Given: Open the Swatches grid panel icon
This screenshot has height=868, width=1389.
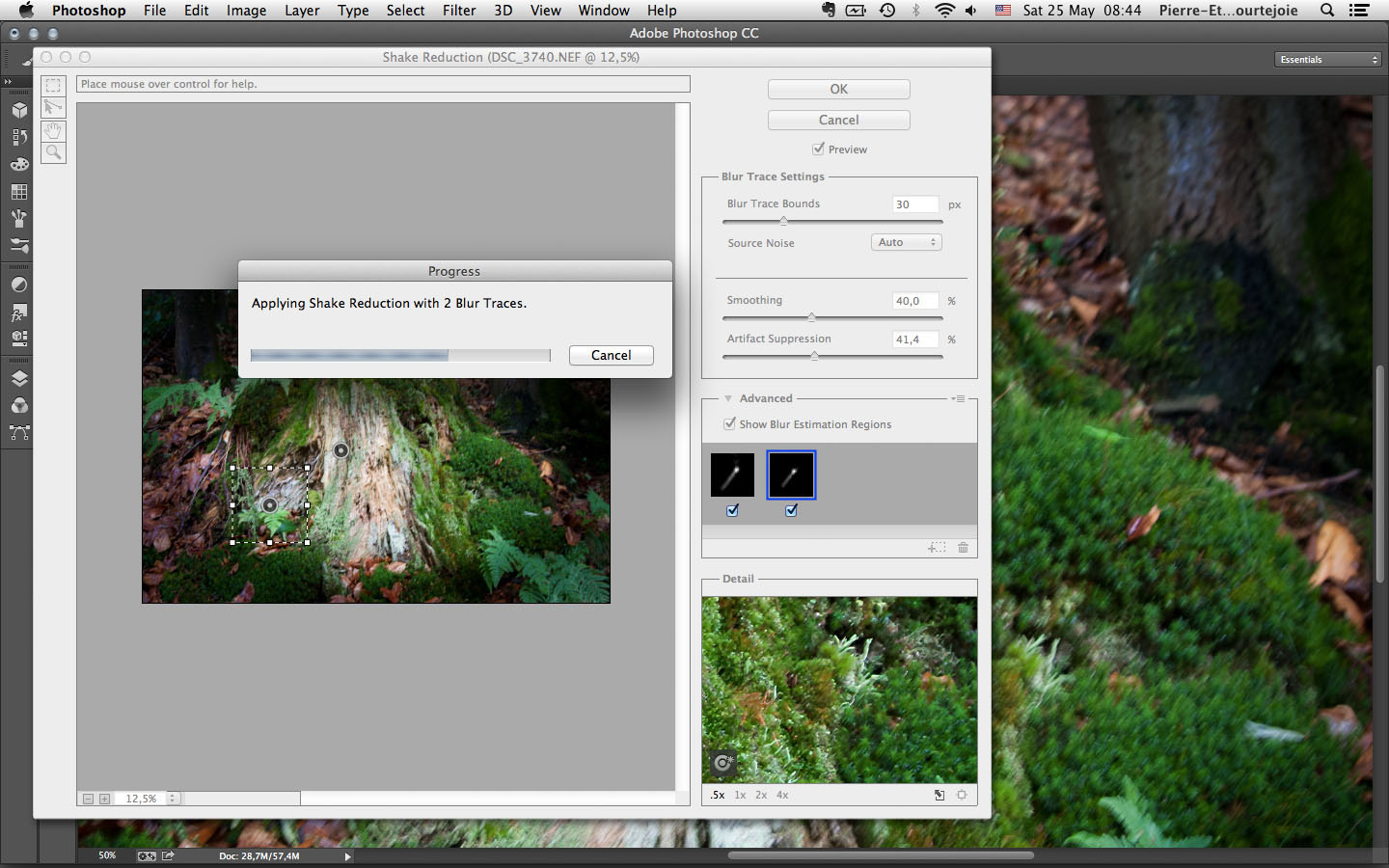Looking at the screenshot, I should tap(19, 192).
